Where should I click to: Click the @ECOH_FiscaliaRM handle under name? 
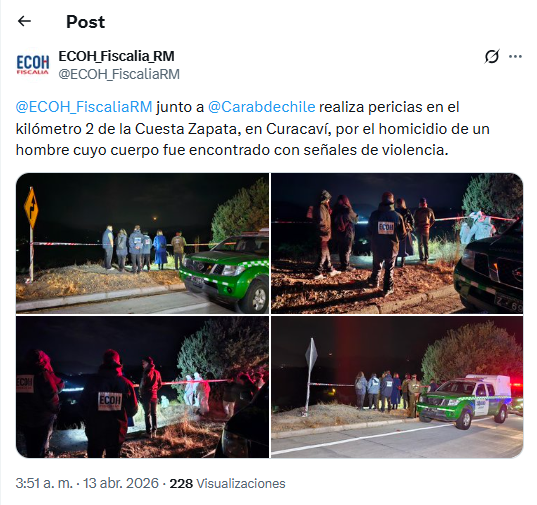(119, 74)
